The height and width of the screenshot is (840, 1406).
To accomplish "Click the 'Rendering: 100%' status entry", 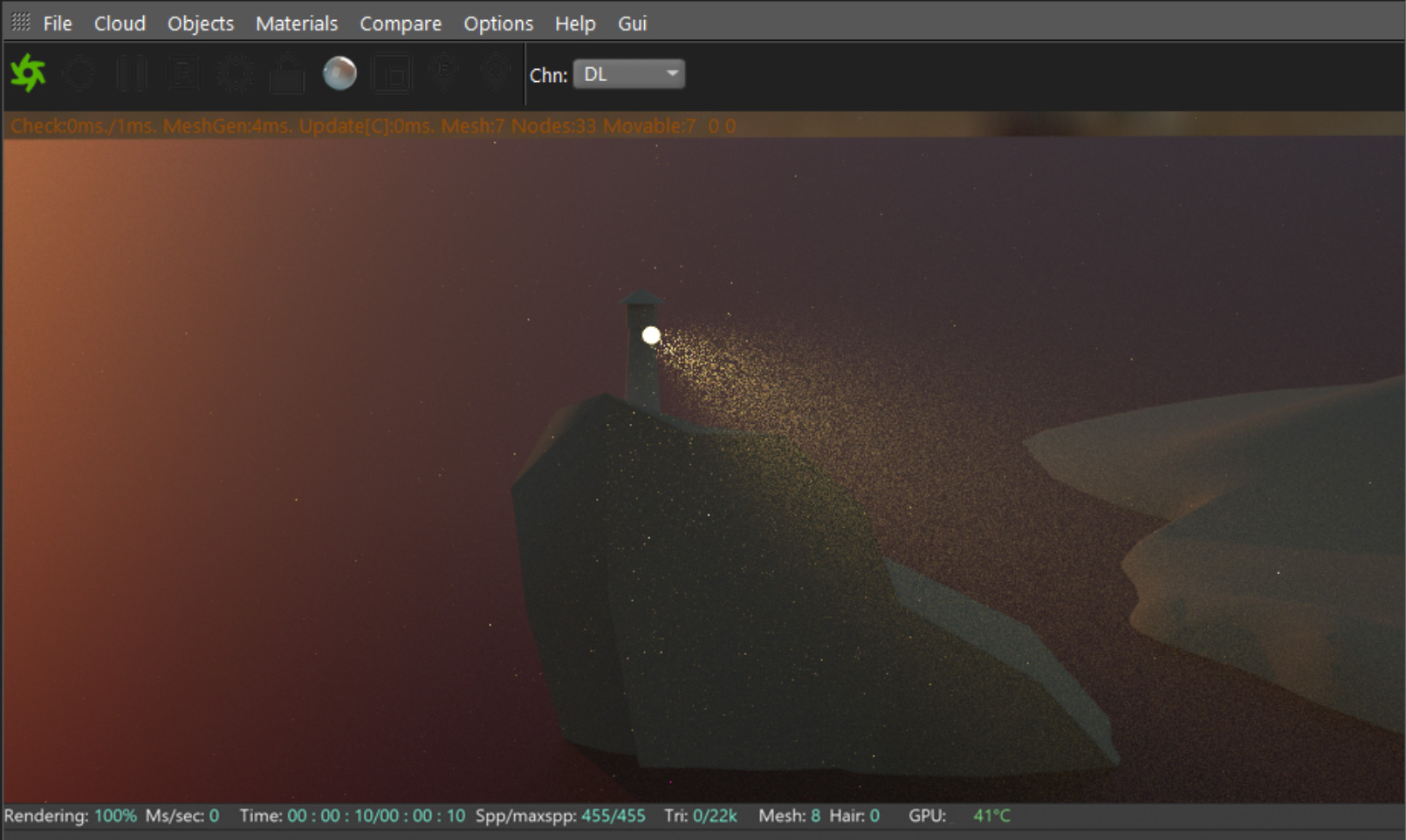I will tap(71, 816).
